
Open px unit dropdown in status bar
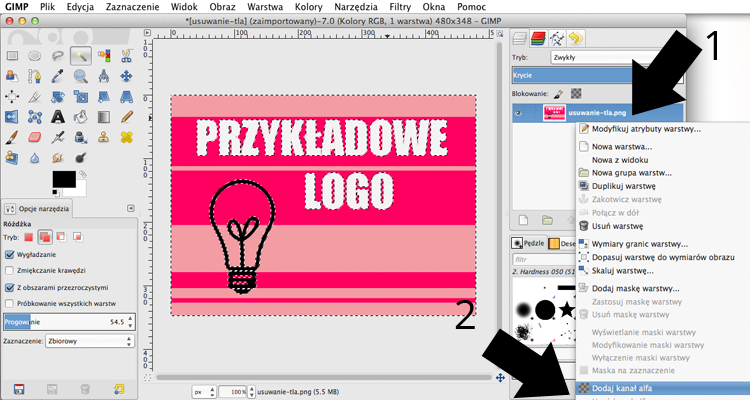[204, 392]
